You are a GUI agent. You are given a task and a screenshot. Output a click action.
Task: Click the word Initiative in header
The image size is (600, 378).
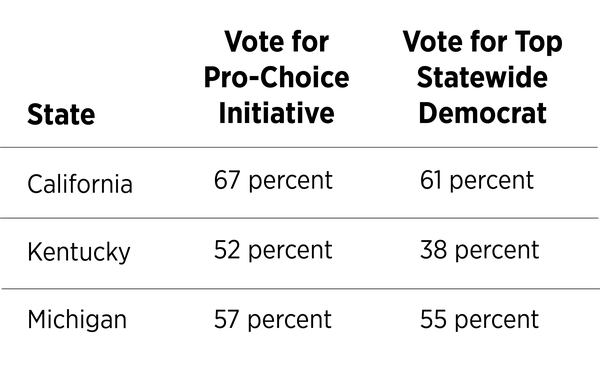tap(277, 113)
